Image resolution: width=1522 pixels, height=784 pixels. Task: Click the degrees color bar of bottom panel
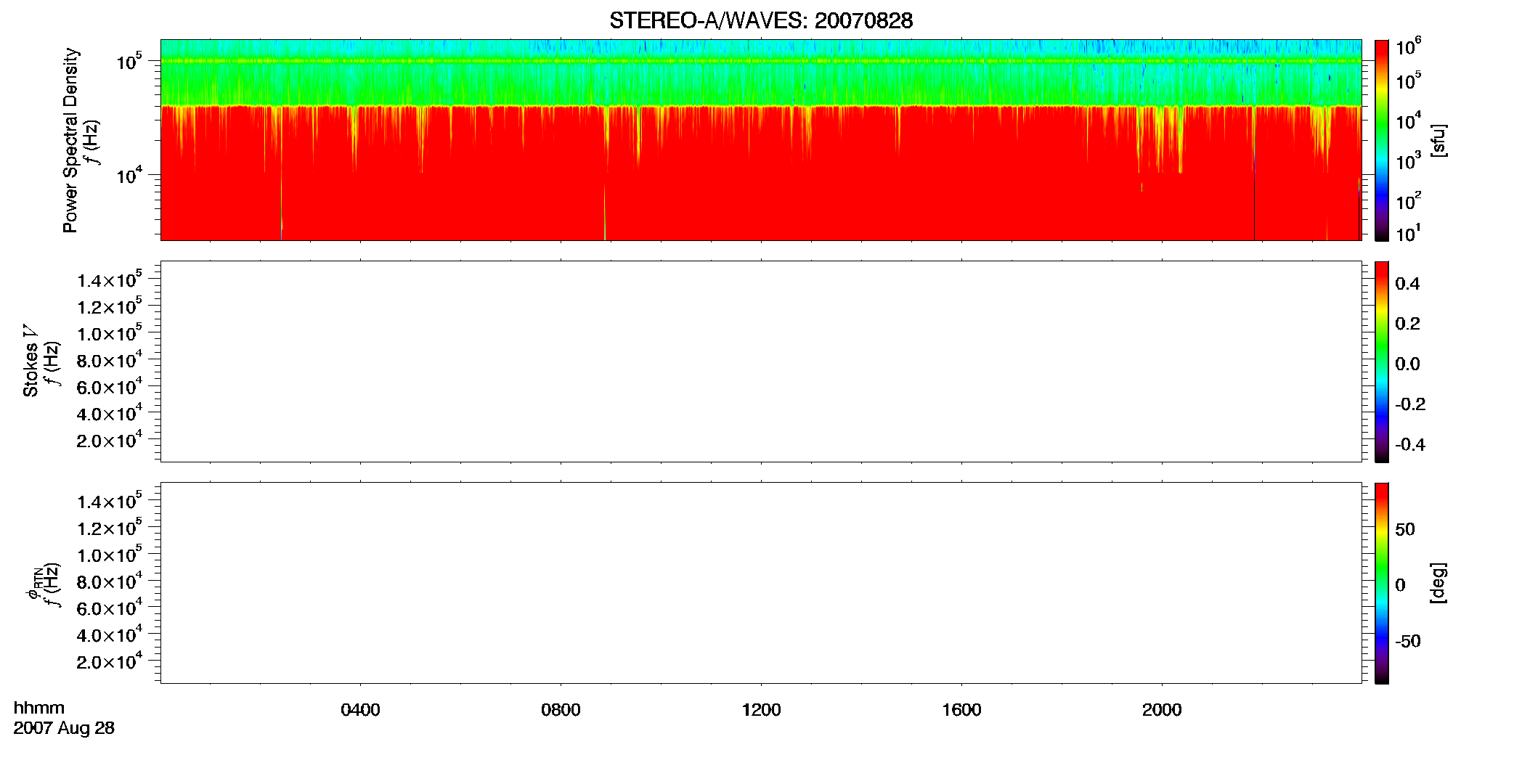[1382, 583]
